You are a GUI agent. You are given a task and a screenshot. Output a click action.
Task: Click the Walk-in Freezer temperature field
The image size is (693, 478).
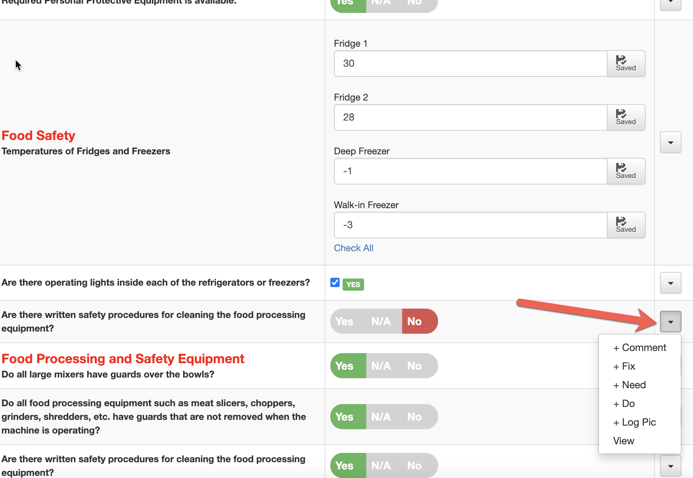[x=470, y=225]
